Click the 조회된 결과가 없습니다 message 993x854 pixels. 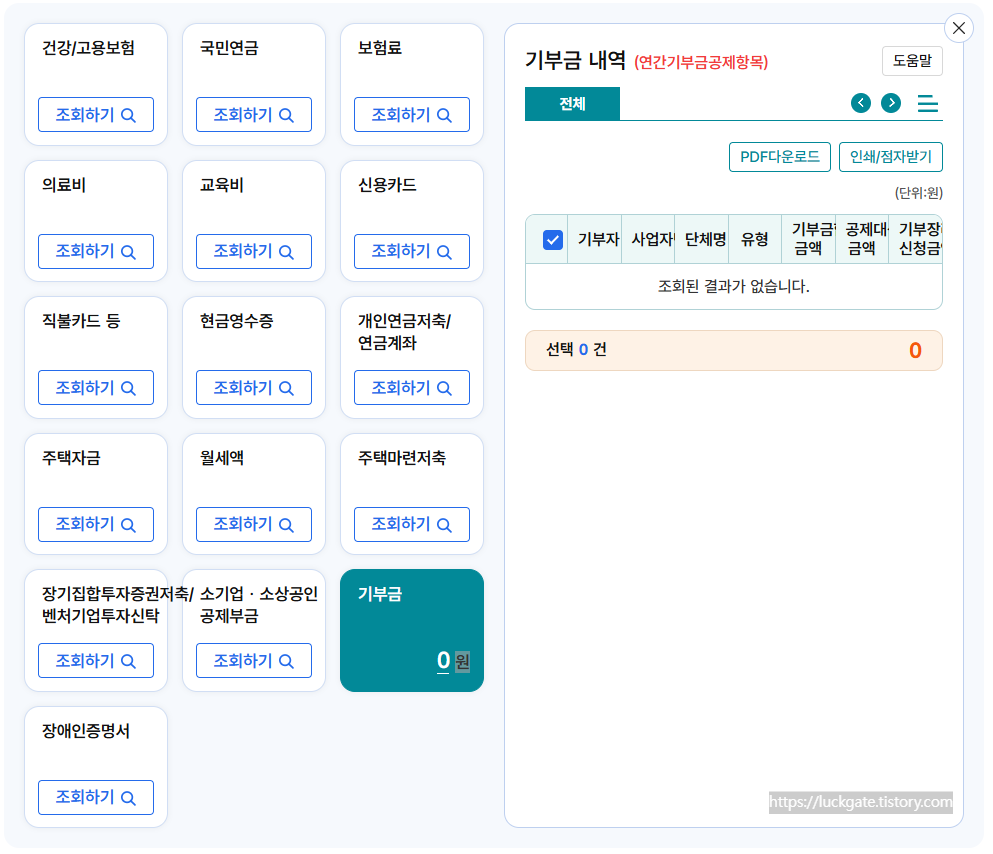[x=733, y=286]
